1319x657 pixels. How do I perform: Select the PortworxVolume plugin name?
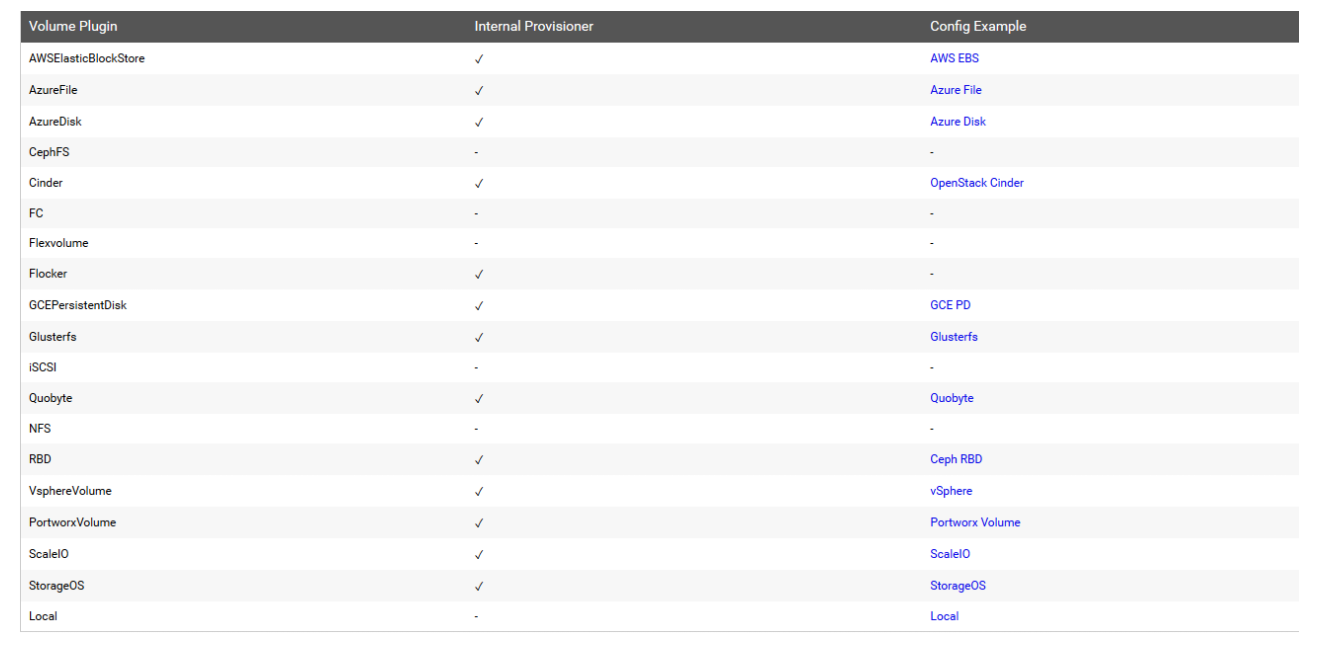point(72,522)
